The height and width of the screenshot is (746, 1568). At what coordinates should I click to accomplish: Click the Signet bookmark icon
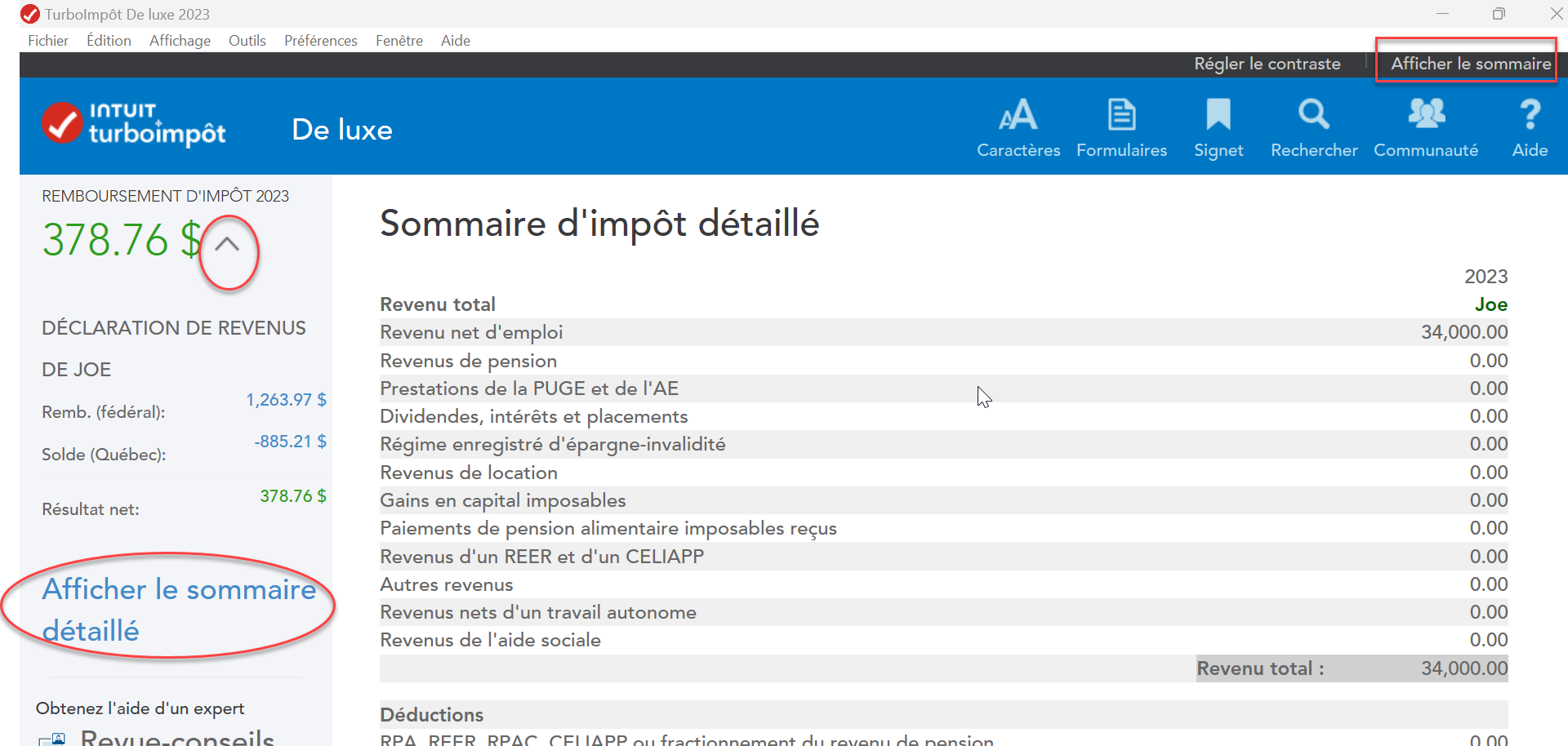(x=1218, y=114)
